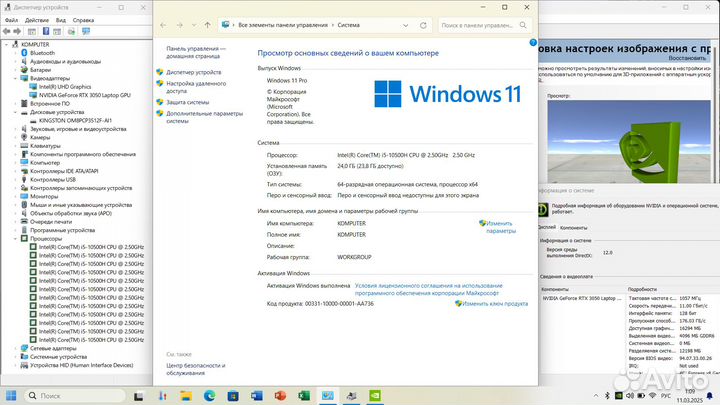Click the scan hardware monitor icon in Device Manager toolbar
Image resolution: width=720 pixels, height=405 pixels.
click(x=86, y=31)
